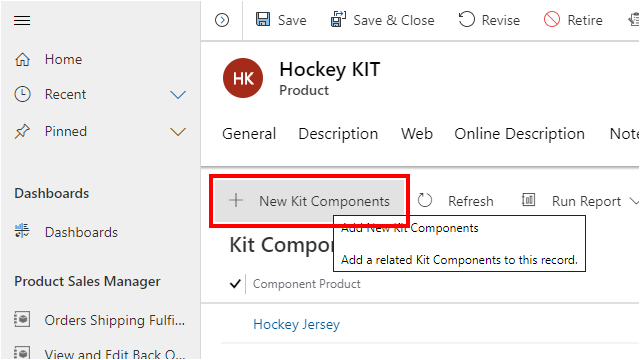Expand the Recent section chevron
Screen dimensions: 640x360
pos(178,95)
